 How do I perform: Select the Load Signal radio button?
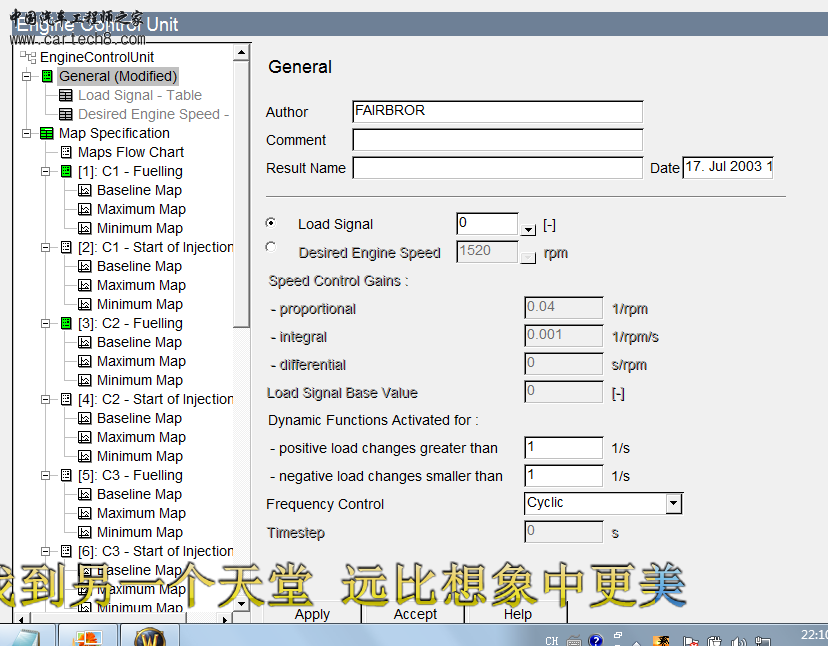click(x=271, y=223)
